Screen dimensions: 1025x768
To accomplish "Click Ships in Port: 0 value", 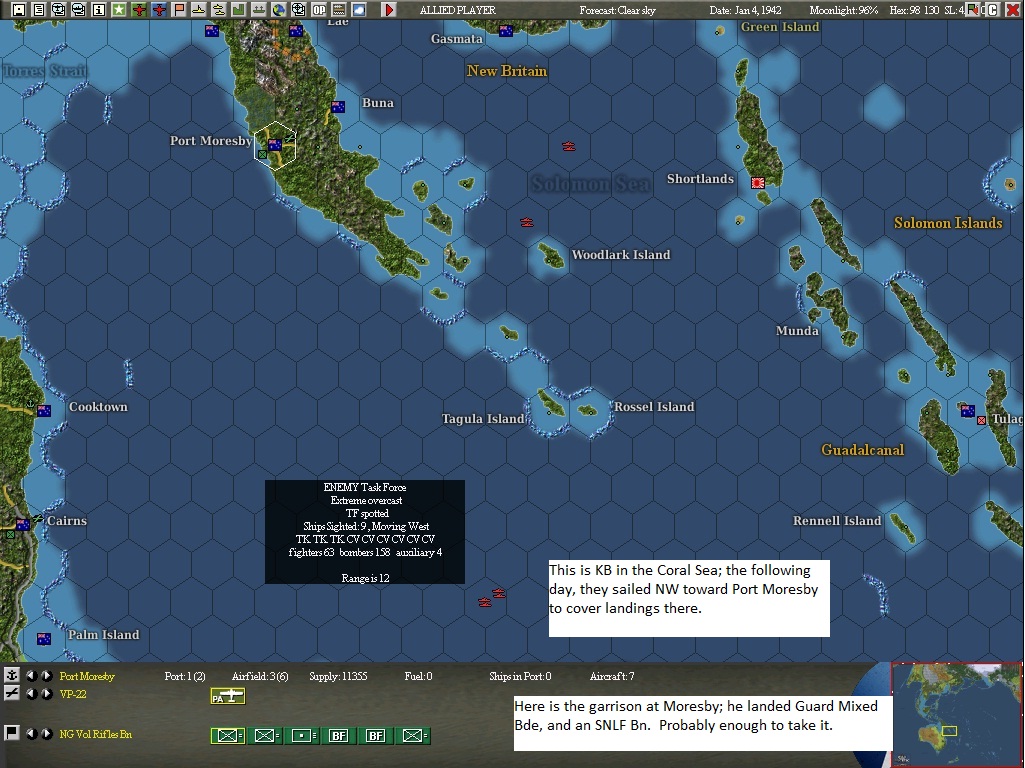I will [520, 676].
